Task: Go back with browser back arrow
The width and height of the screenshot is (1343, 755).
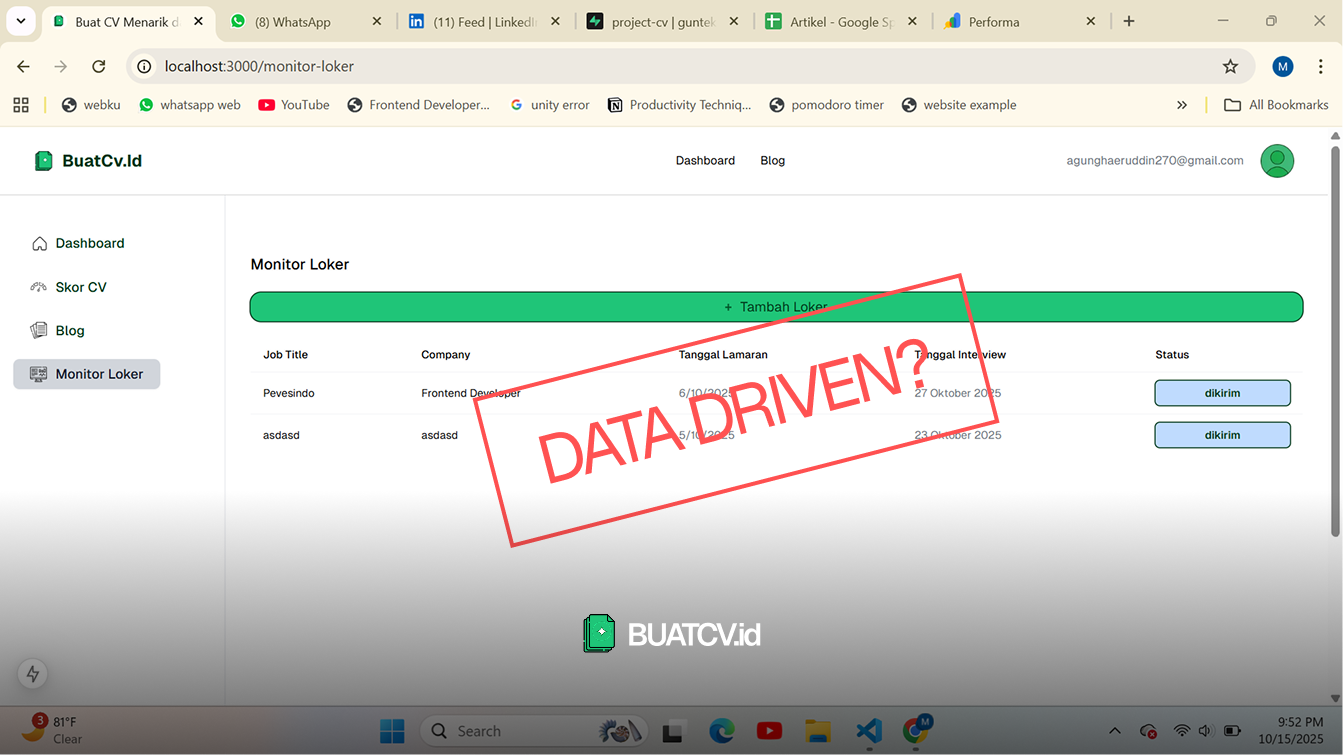Action: [24, 66]
